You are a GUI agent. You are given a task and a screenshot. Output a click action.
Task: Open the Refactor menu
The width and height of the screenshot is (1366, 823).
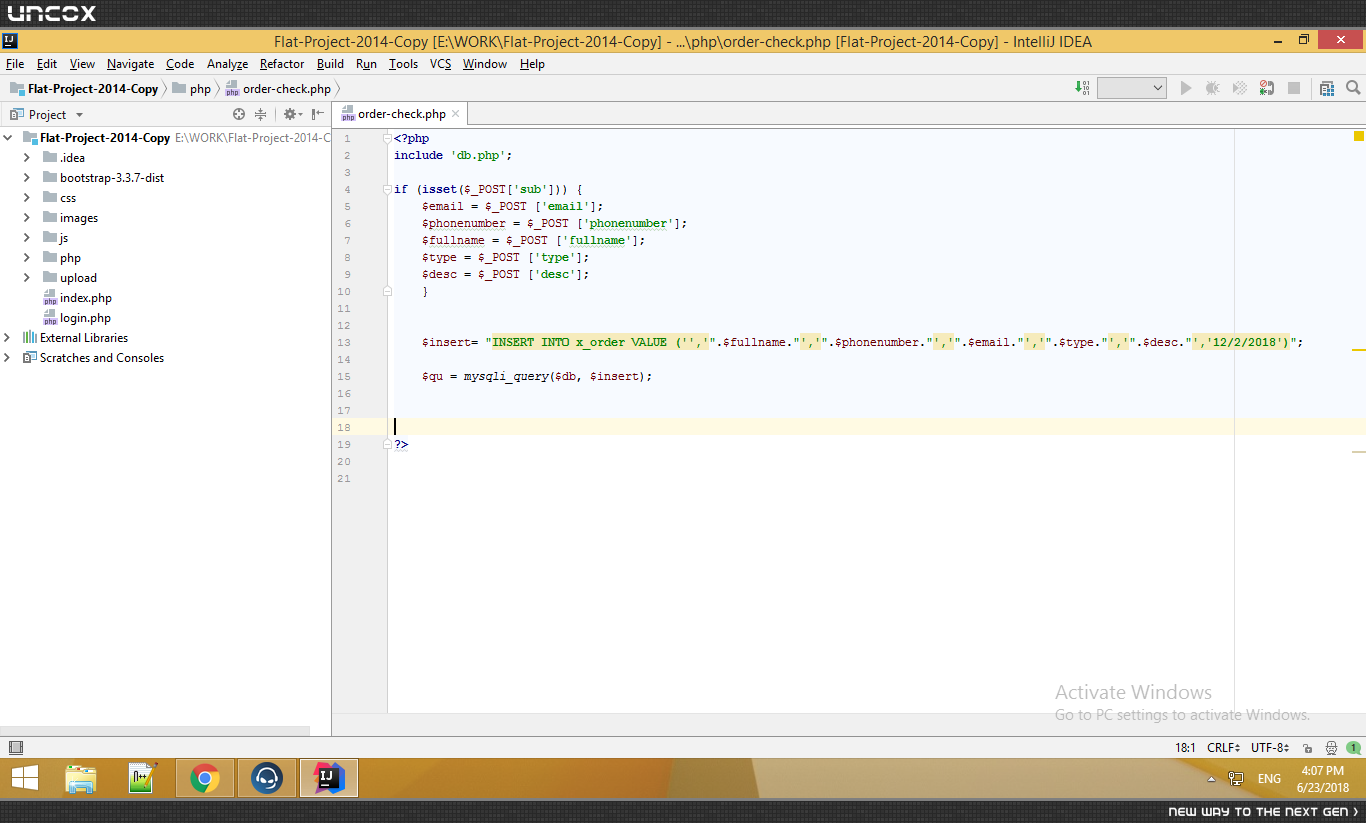coord(282,64)
